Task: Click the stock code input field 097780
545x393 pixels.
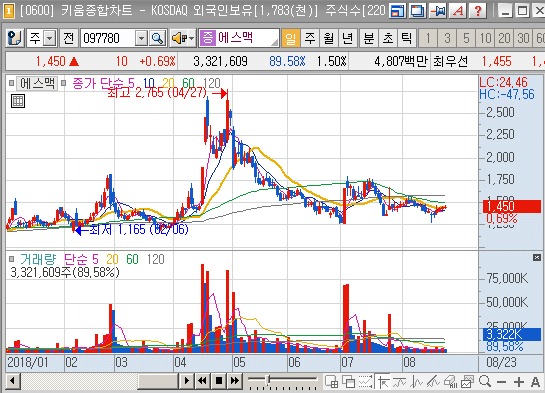Action: (x=108, y=38)
